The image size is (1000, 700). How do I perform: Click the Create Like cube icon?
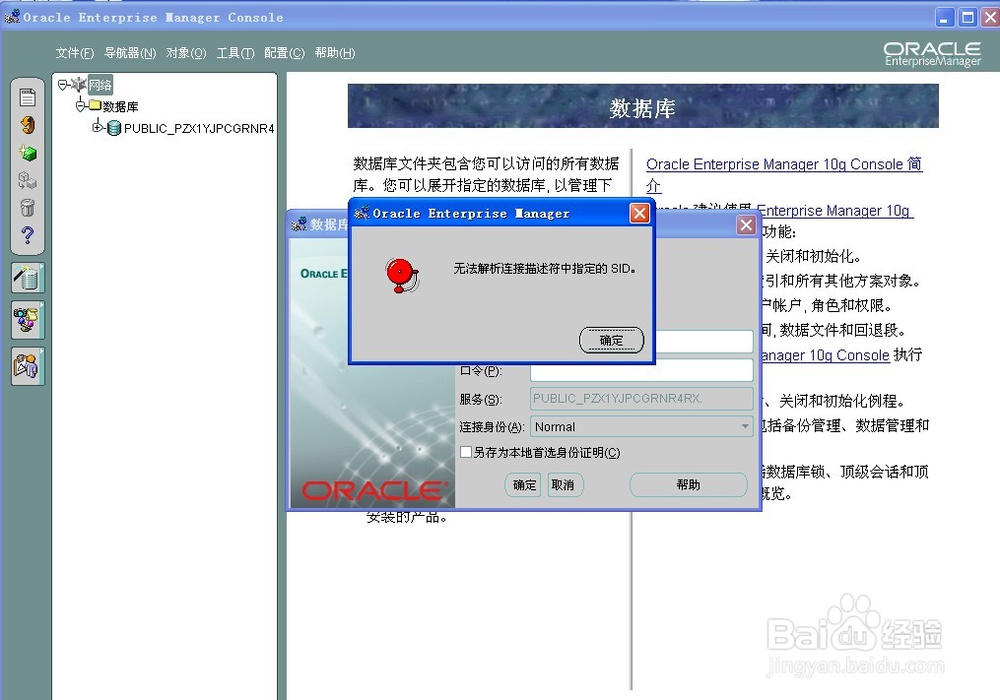(x=27, y=181)
